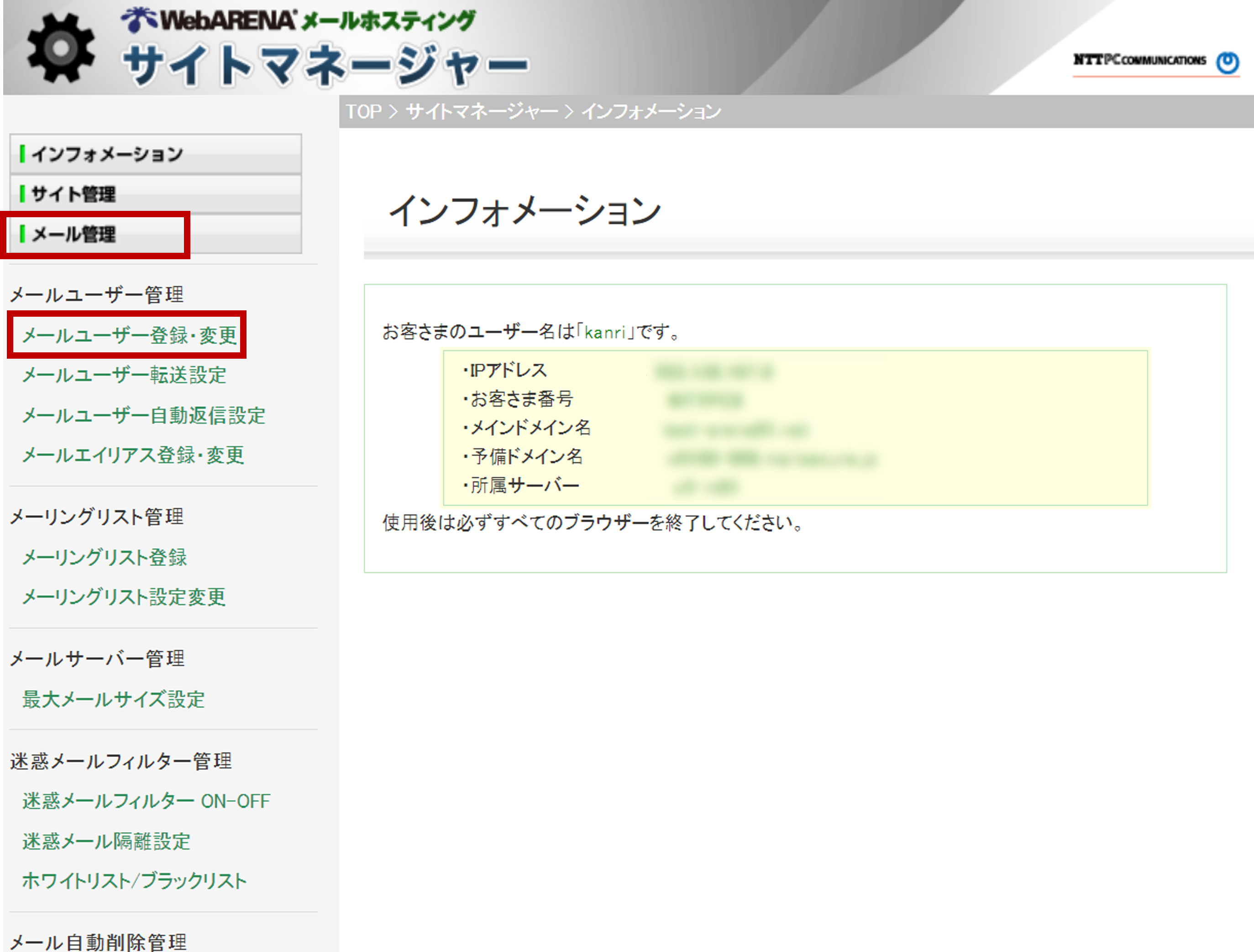Viewport: 1254px width, 952px height.
Task: Click インフォメーション in the breadcrumb
Action: coord(651,112)
